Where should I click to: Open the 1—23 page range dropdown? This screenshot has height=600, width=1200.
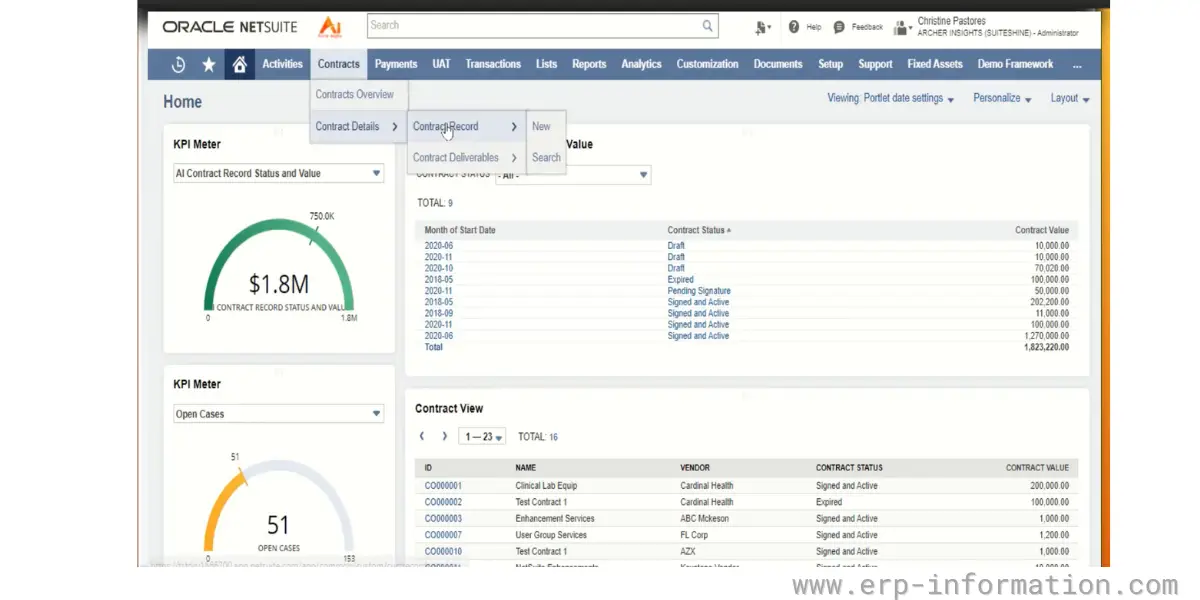[x=482, y=437]
